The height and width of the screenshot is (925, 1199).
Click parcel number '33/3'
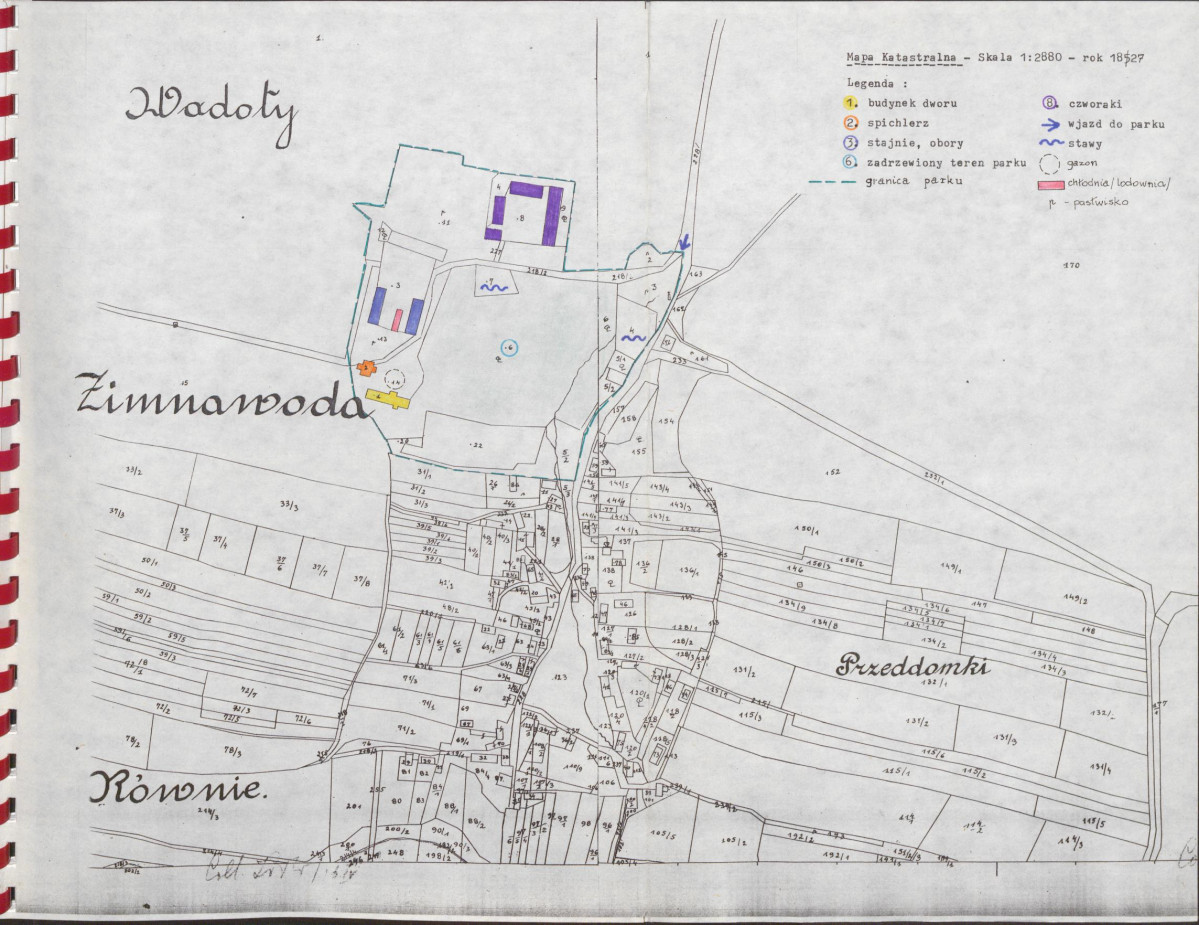[x=290, y=505]
